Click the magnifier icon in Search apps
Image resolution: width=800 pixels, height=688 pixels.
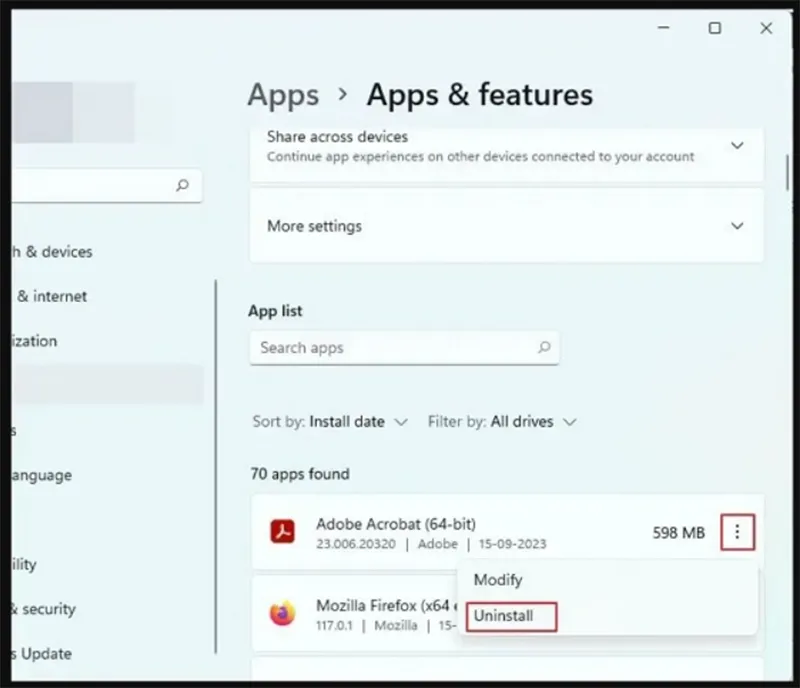544,348
